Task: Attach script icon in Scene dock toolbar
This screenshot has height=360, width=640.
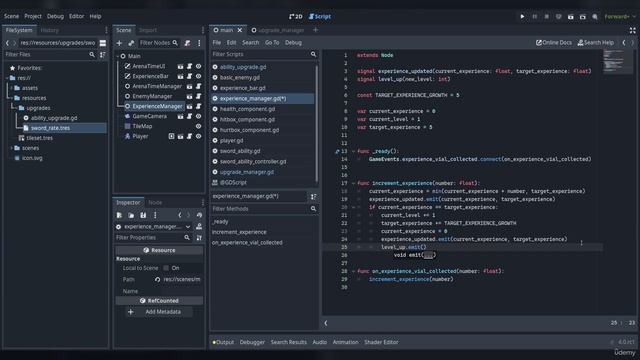Action: tap(187, 43)
